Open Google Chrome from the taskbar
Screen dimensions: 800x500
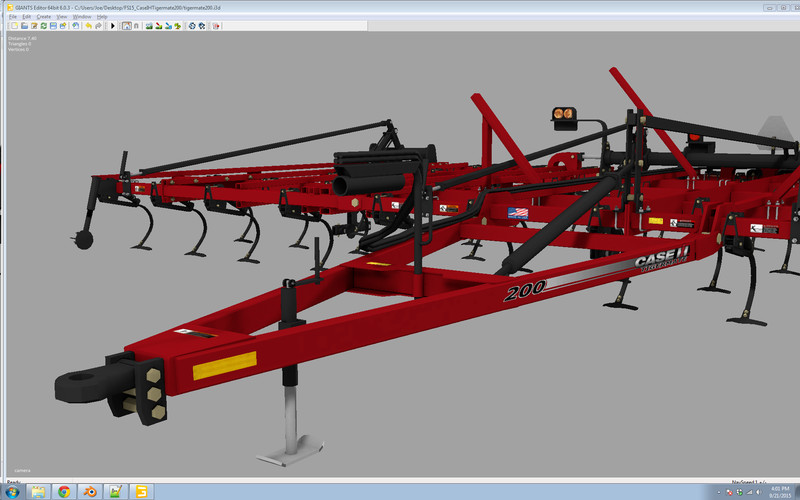pos(64,491)
